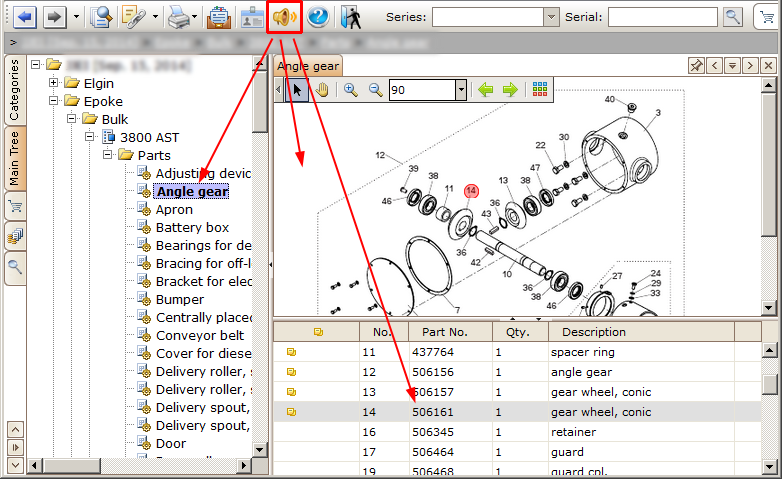Click the speaker announcement icon in toolbar
Screen dimensions: 782x479
[x=284, y=18]
